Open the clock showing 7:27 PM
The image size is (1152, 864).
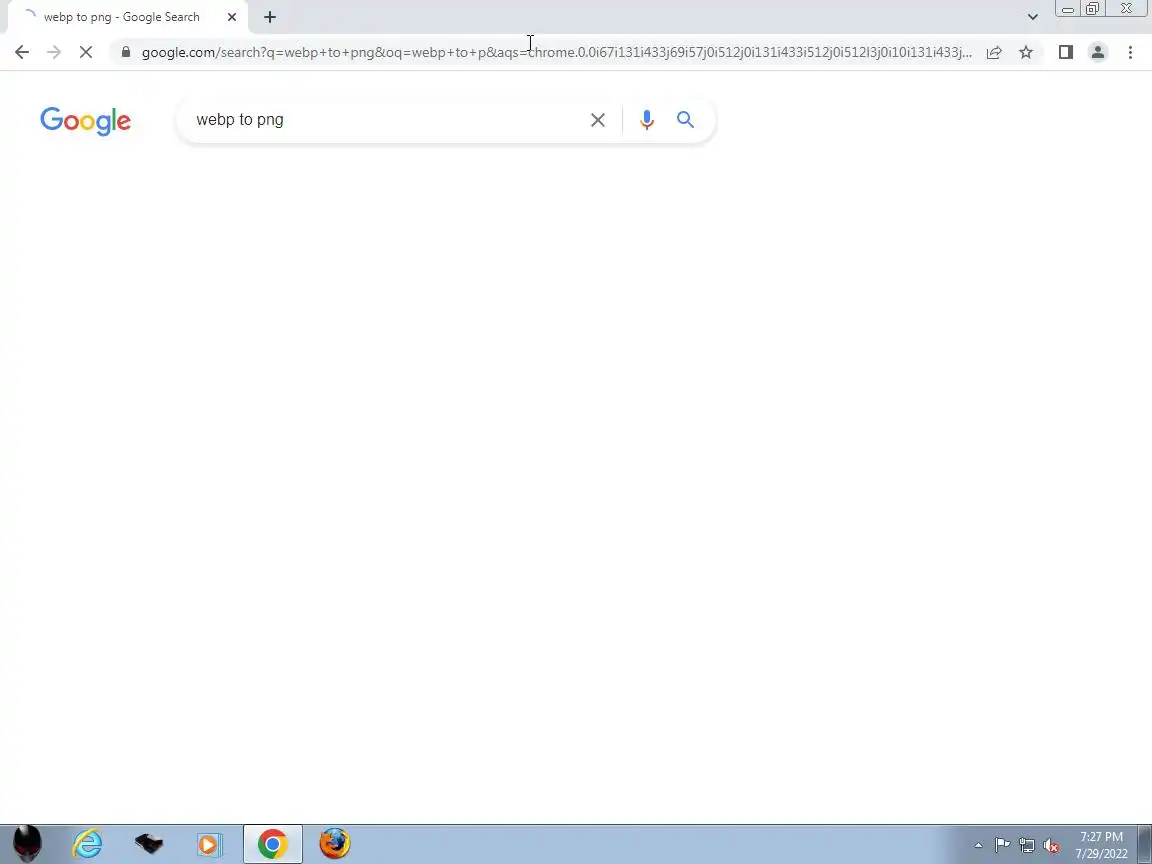pos(1101,845)
